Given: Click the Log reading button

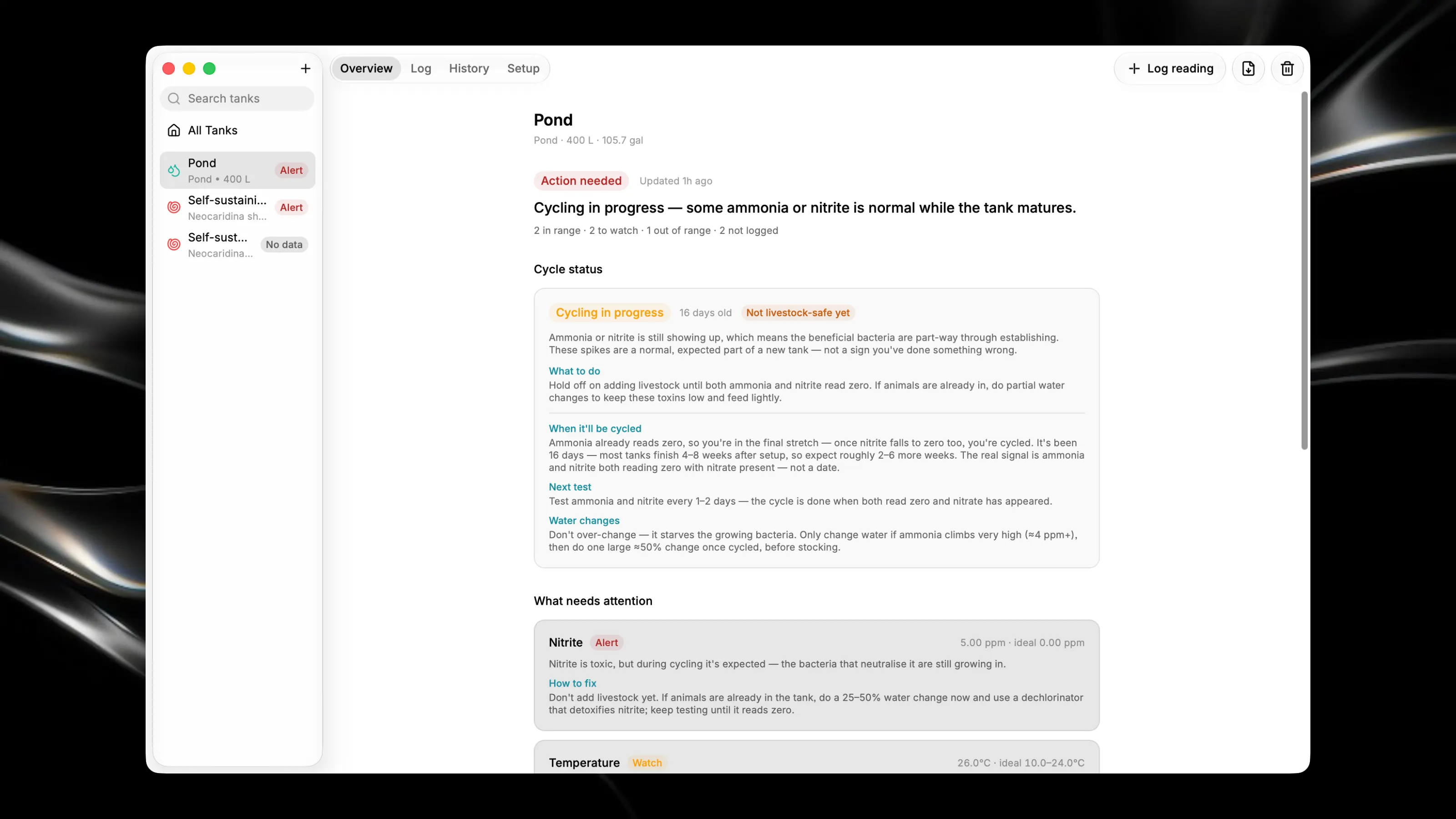Looking at the screenshot, I should click(1169, 68).
